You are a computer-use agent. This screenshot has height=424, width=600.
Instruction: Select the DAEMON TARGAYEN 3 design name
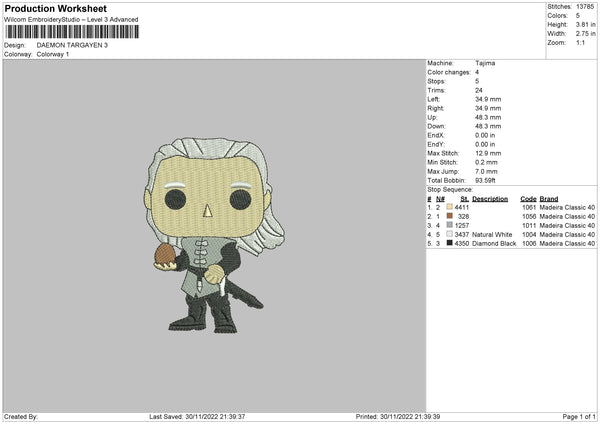click(x=72, y=45)
